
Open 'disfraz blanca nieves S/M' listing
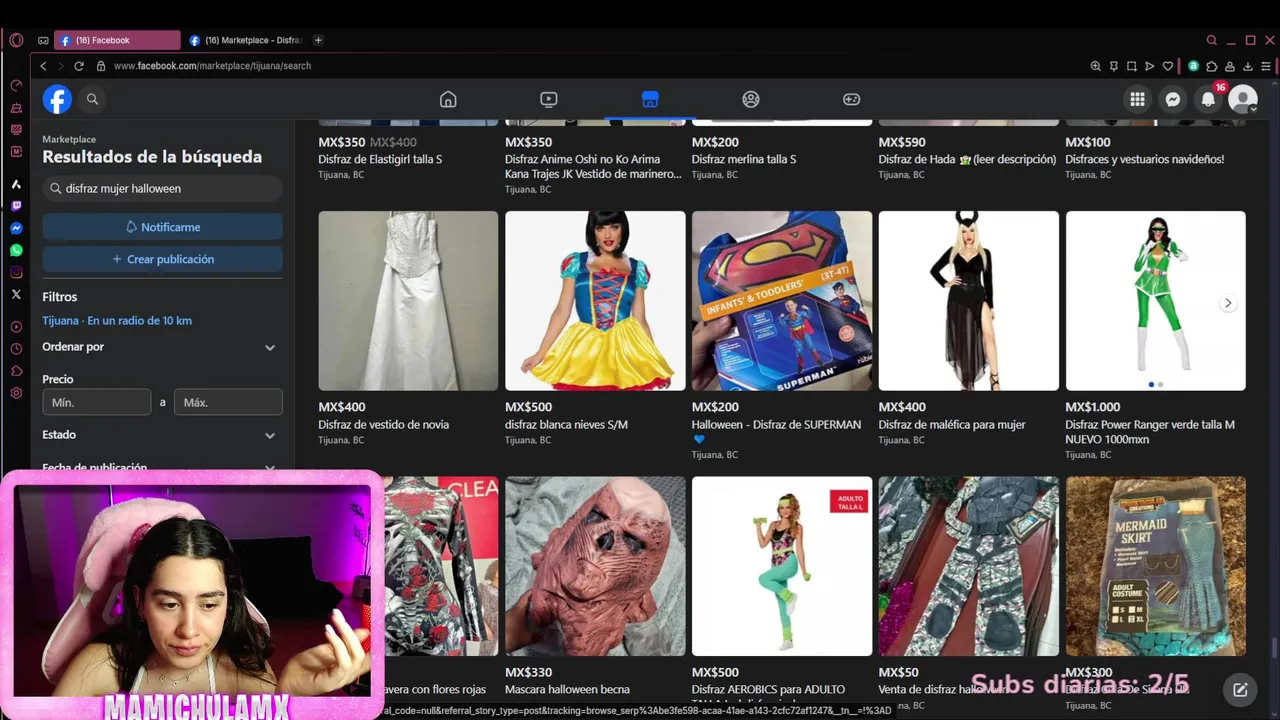click(566, 425)
